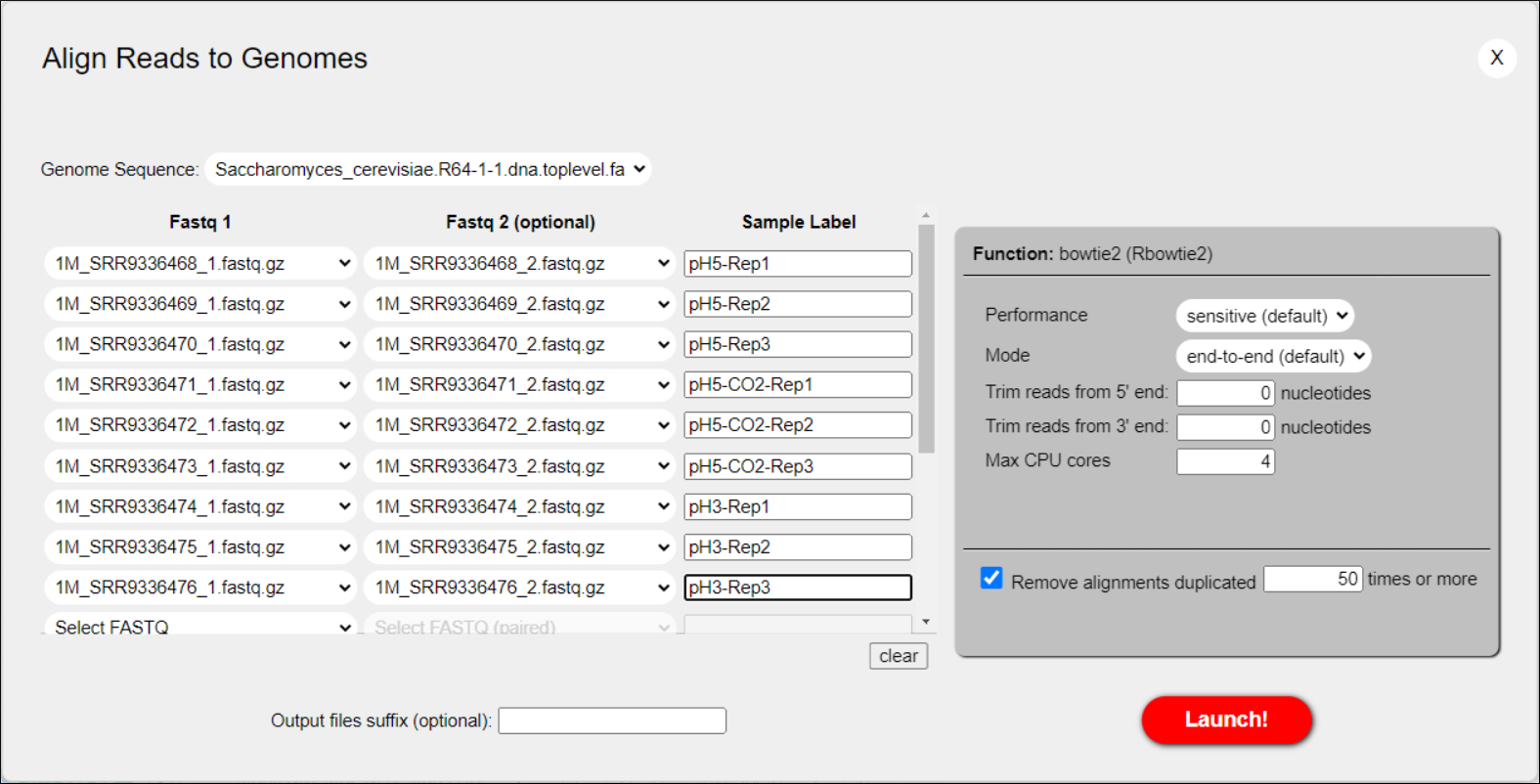Screen dimensions: 1540x784
Task: Open Fastq 1 dropdown for 1M_SRR9336471_1.fastq.gz
Action: tap(199, 385)
